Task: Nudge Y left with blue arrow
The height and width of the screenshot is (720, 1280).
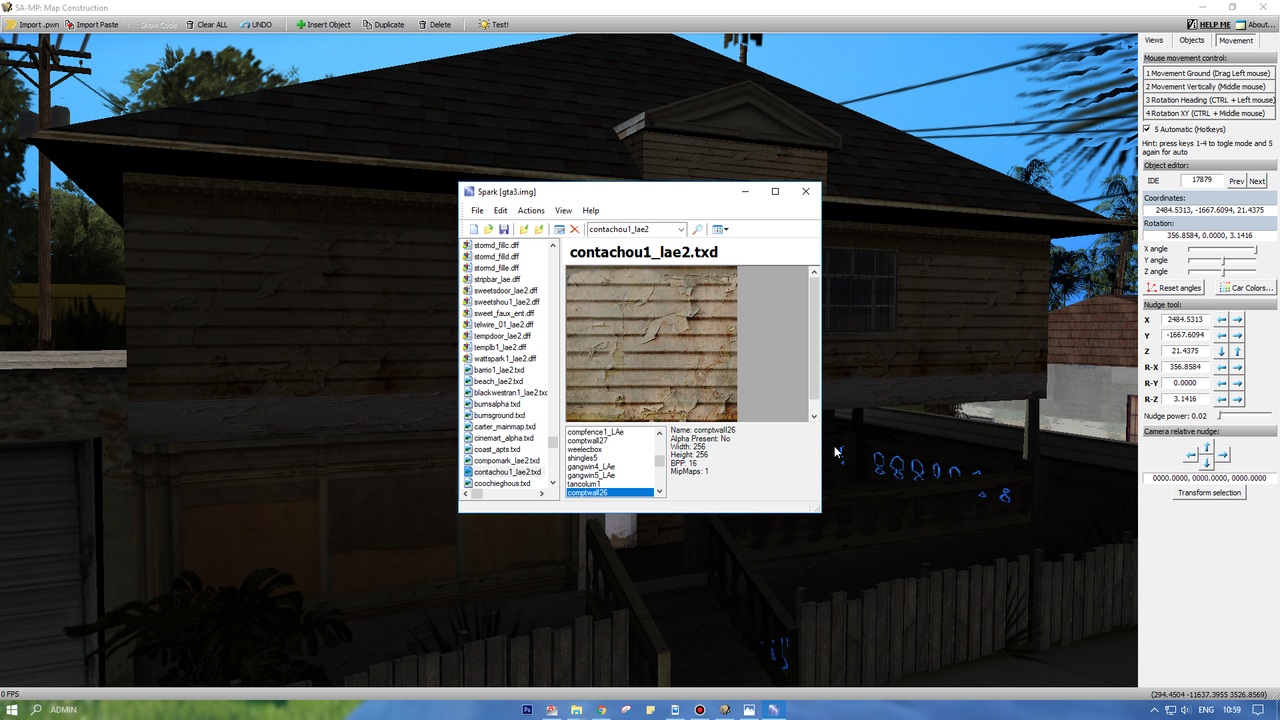Action: click(x=1222, y=336)
